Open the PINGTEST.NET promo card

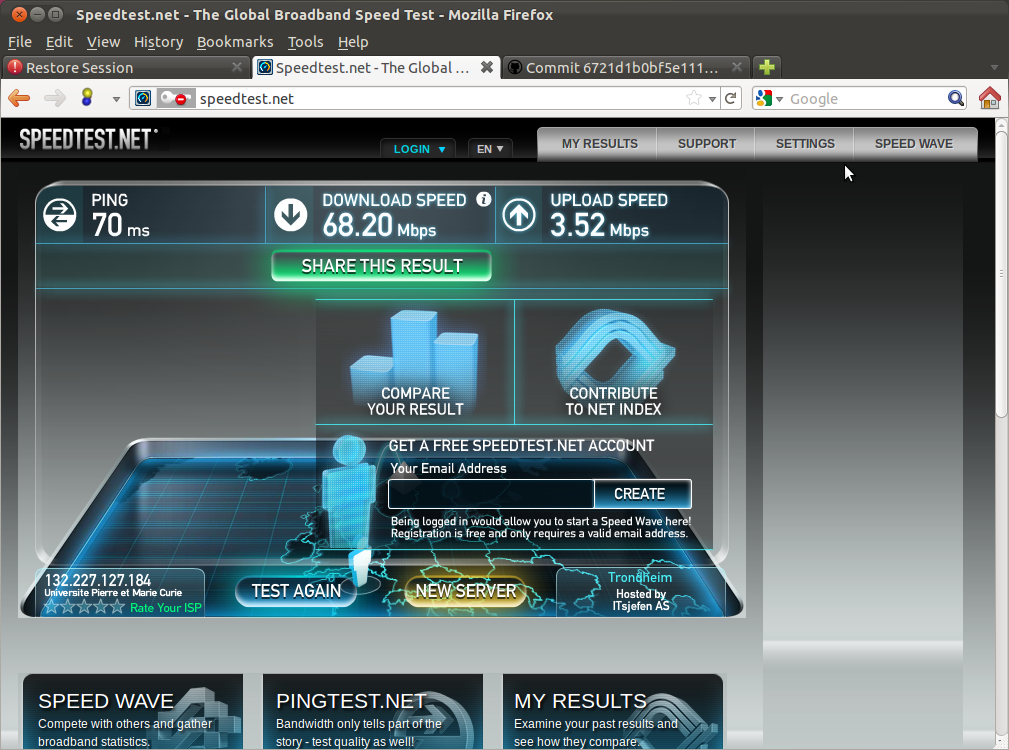point(373,711)
